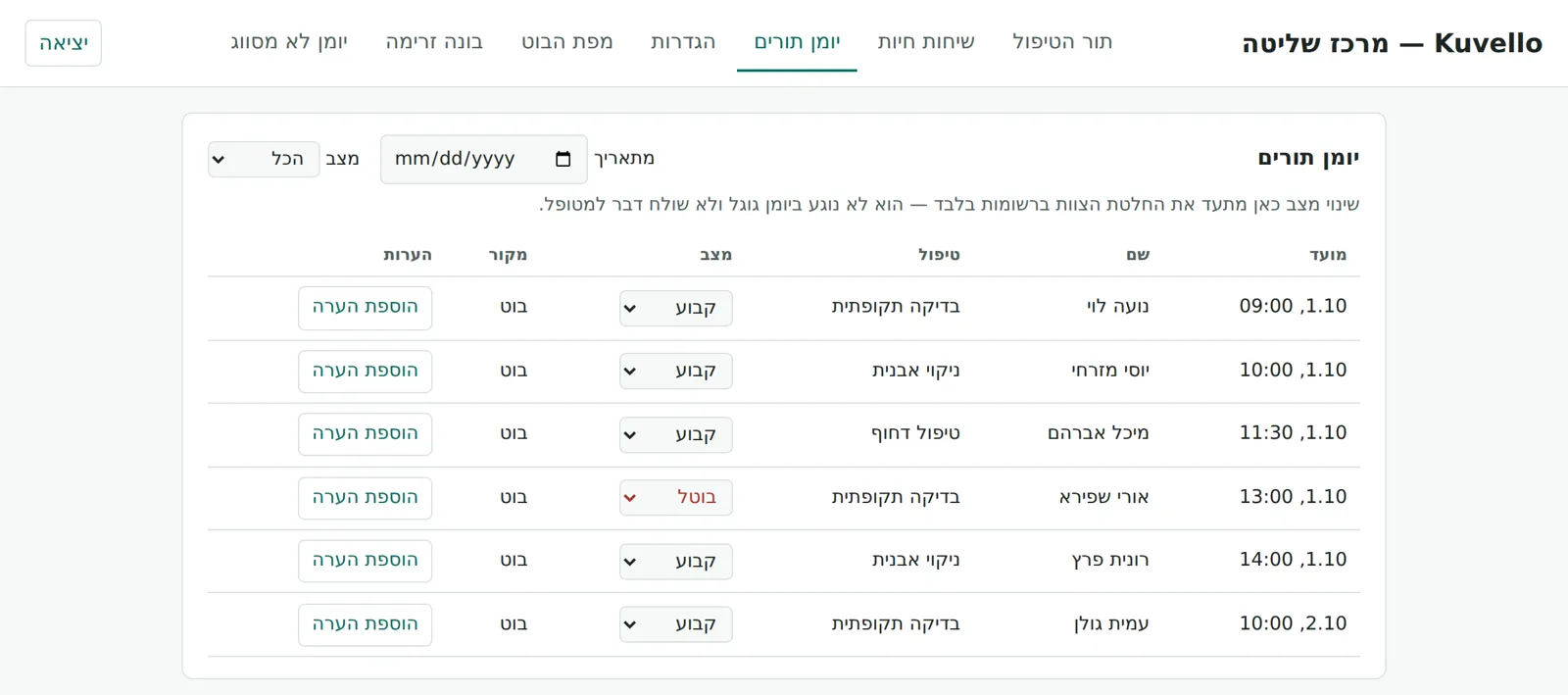Screen dimensions: 1568x695
Task: Click בוט source cell in עמית גולן row
Action: [514, 623]
